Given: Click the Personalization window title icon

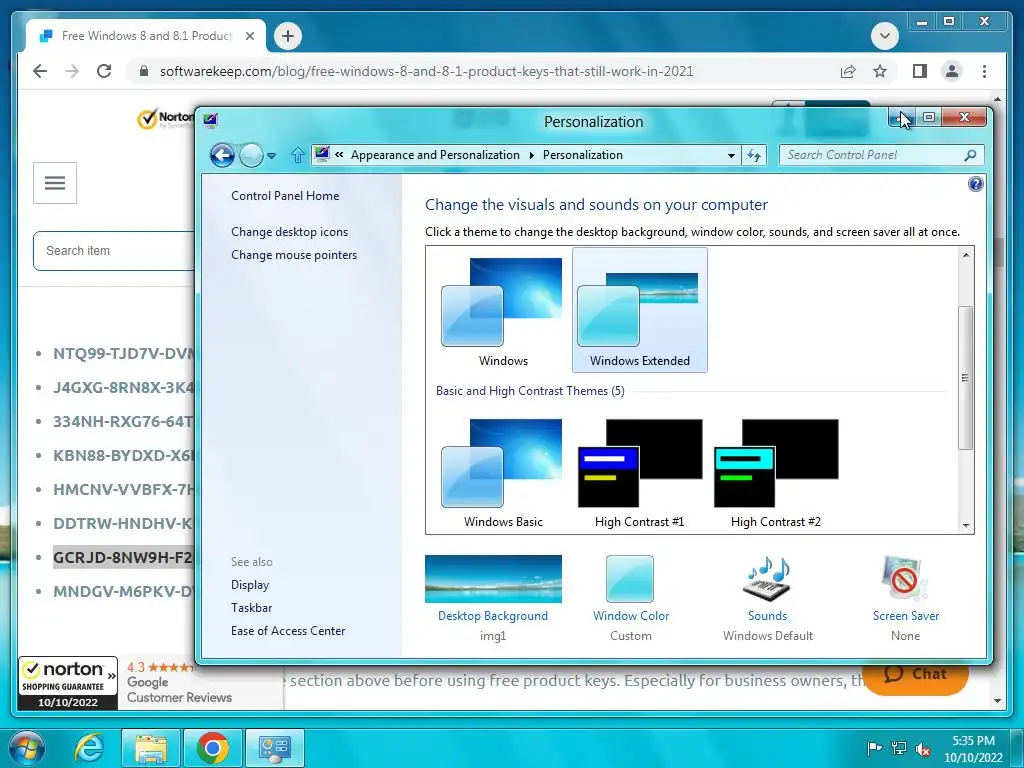Looking at the screenshot, I should (210, 120).
